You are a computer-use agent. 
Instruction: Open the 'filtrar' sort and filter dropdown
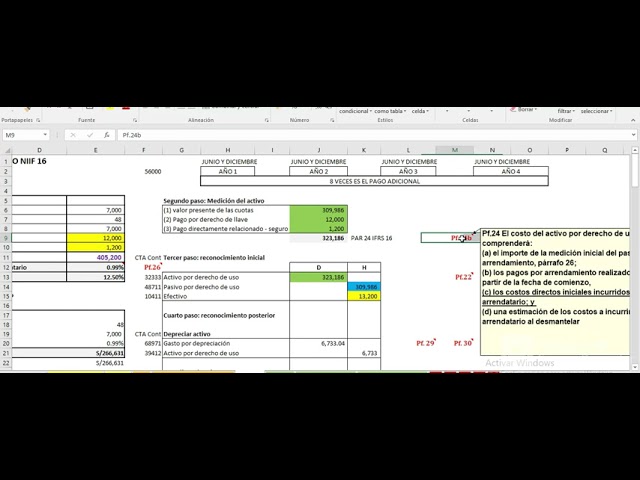click(x=565, y=111)
